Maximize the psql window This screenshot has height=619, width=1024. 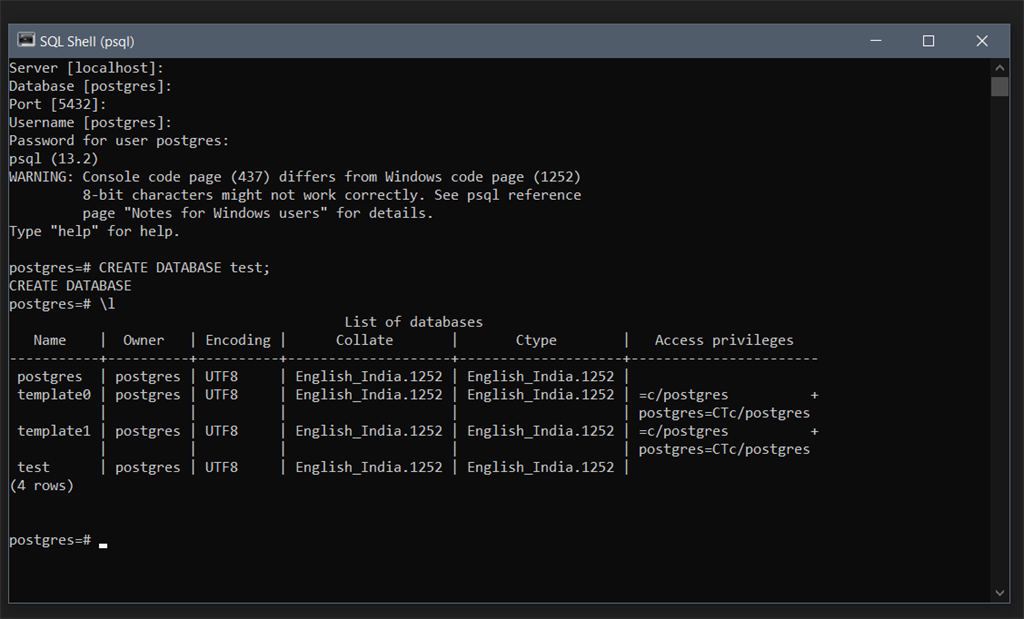pos(928,41)
